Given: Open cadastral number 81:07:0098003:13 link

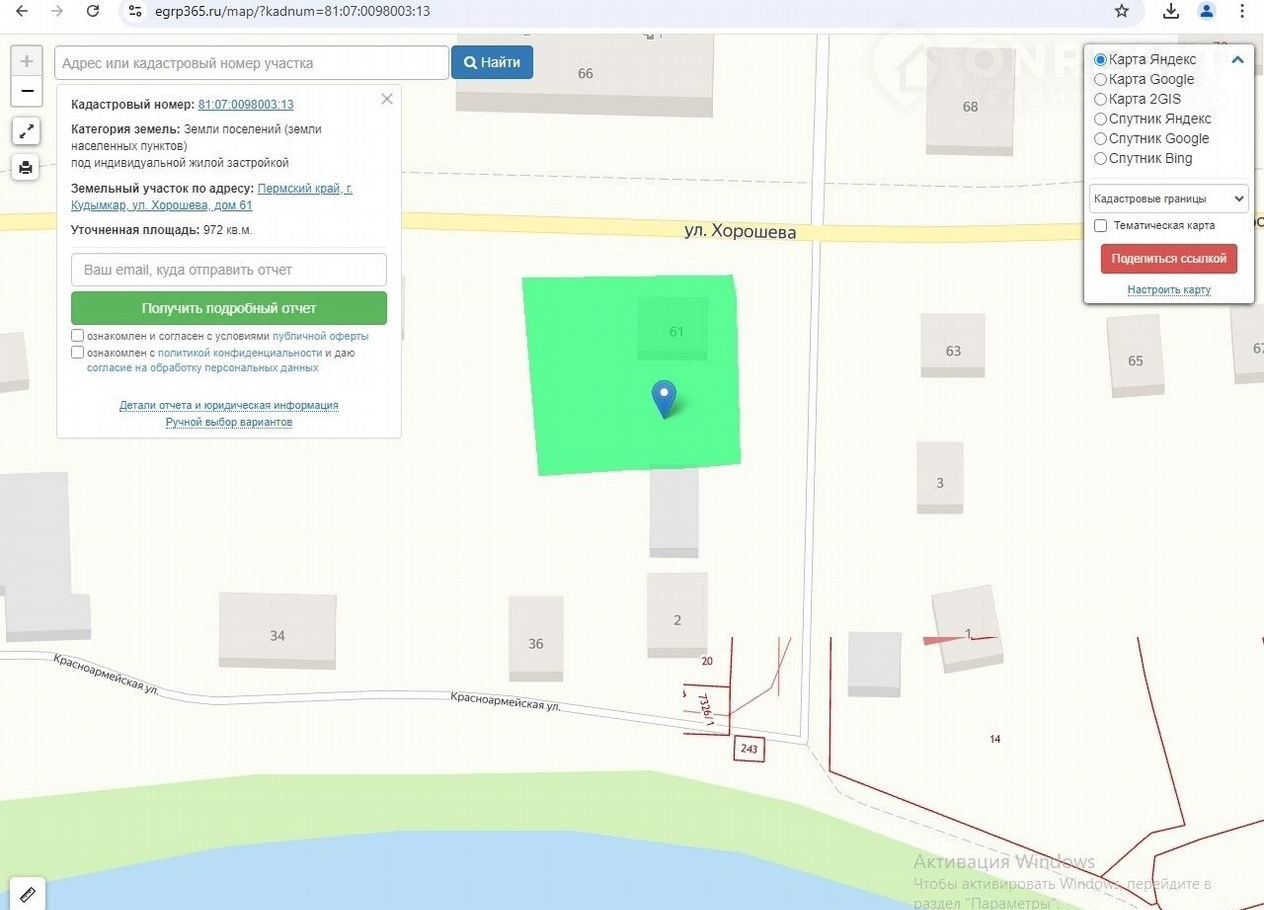Looking at the screenshot, I should point(245,104).
